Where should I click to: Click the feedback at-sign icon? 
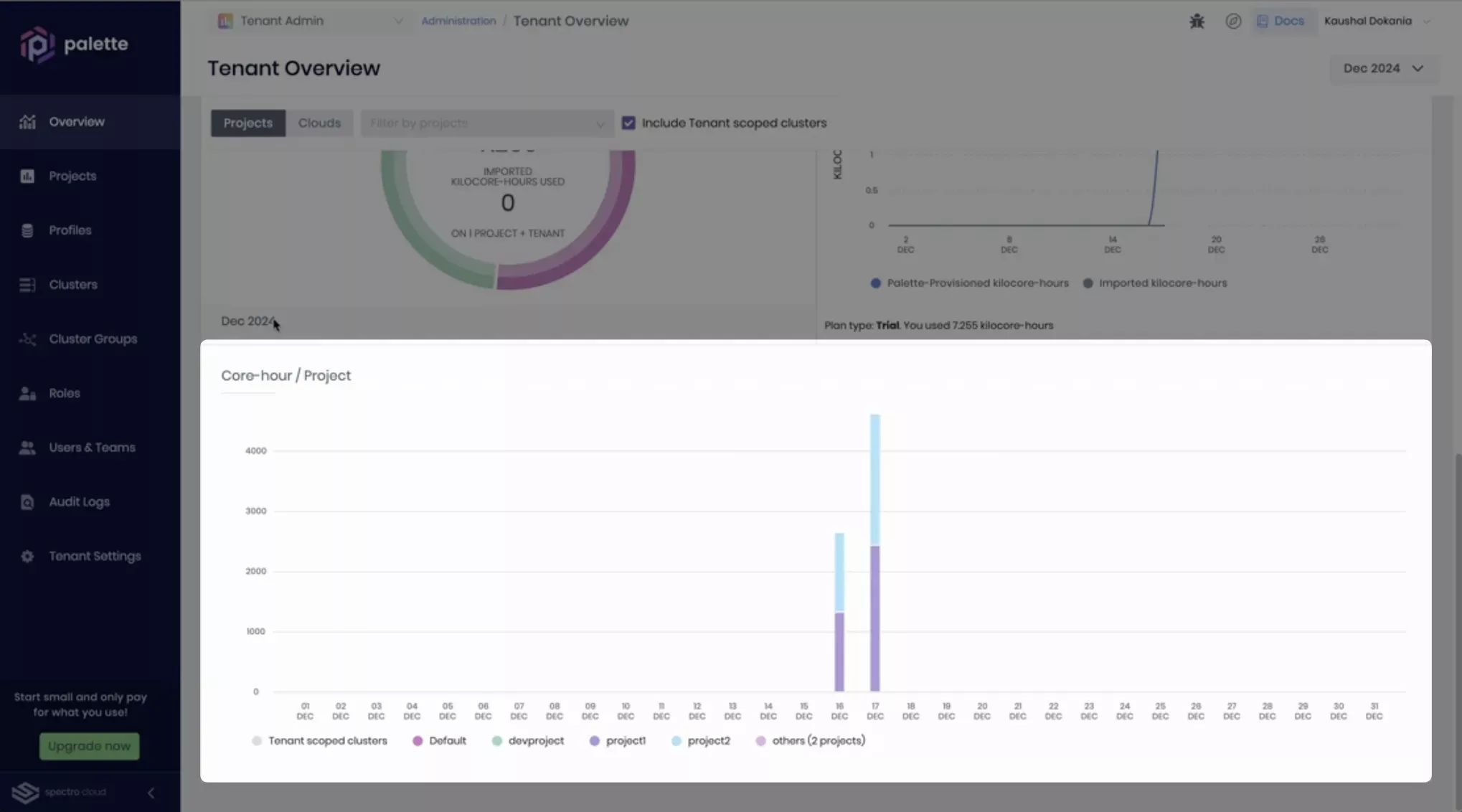click(x=1232, y=21)
